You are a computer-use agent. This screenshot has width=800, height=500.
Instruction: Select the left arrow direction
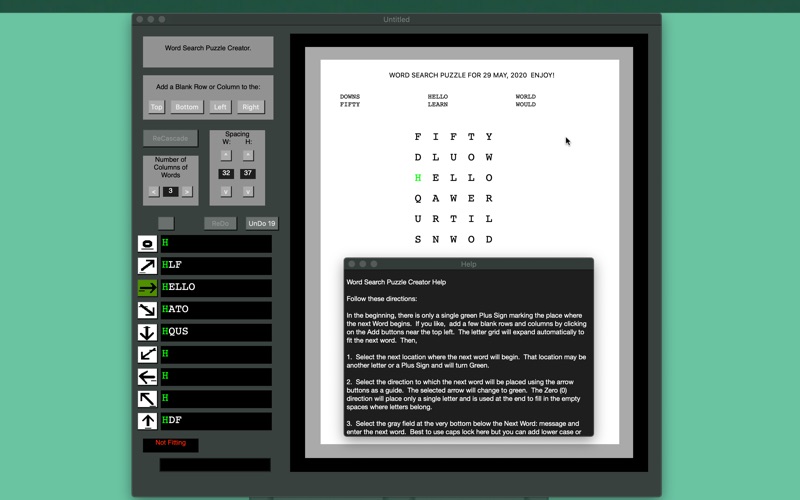click(x=147, y=377)
